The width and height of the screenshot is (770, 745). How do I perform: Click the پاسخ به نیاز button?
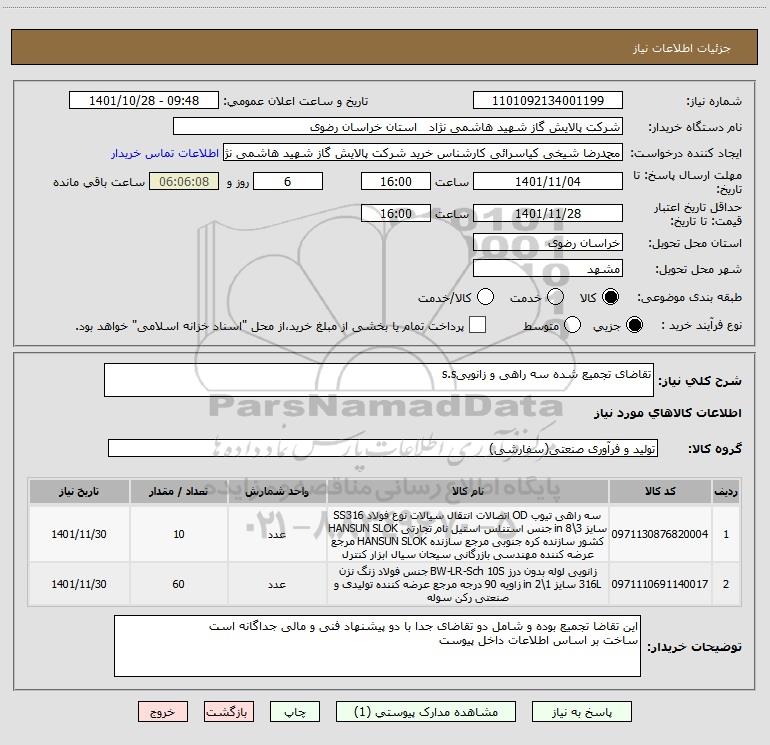582,712
